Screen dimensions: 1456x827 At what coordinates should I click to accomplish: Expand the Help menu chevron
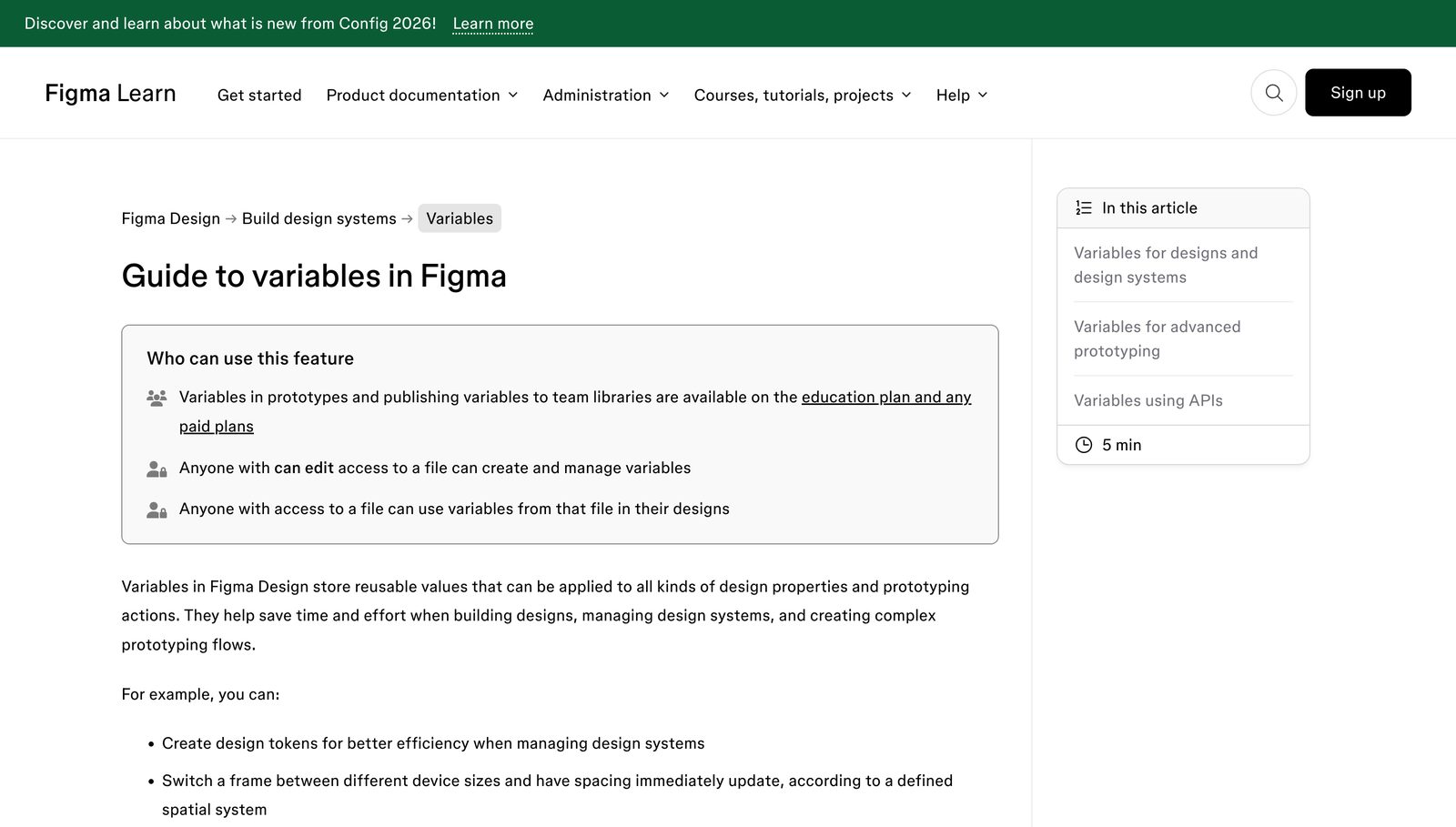click(983, 95)
